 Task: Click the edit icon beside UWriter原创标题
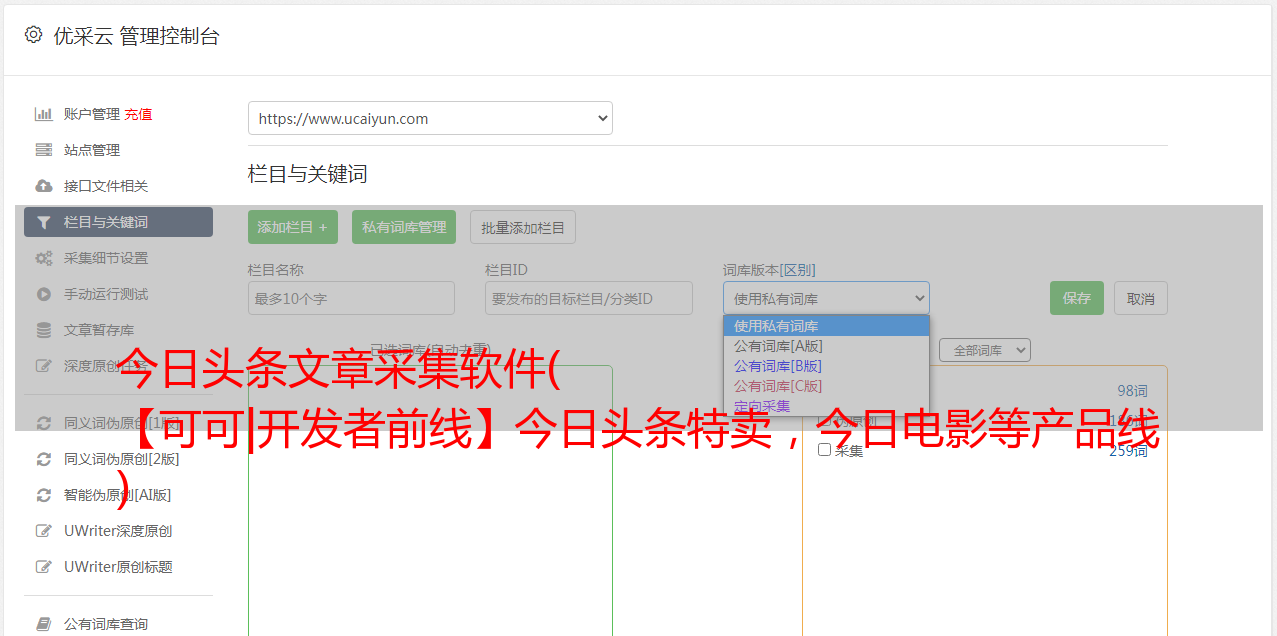pyautogui.click(x=44, y=567)
